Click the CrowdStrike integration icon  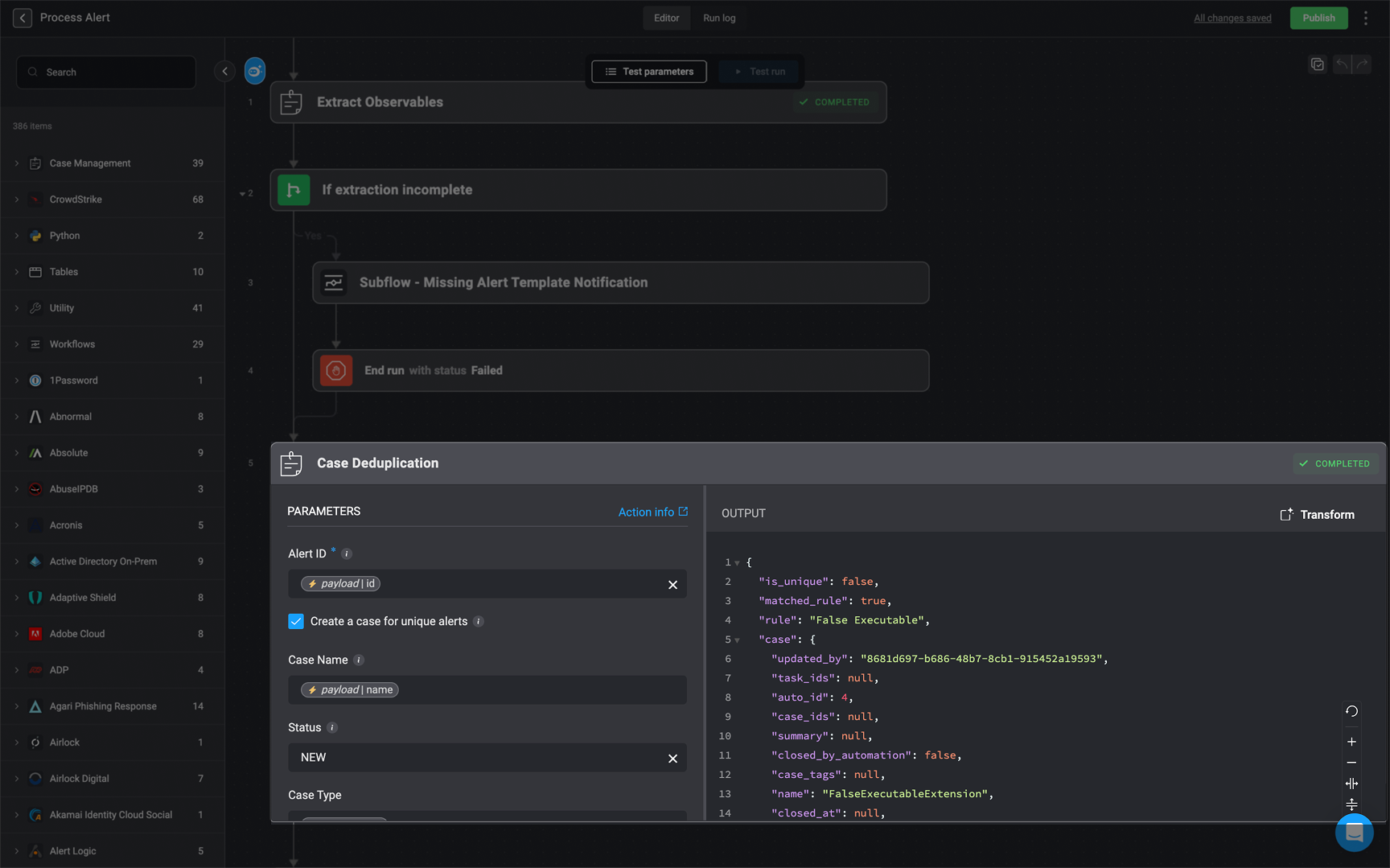35,200
